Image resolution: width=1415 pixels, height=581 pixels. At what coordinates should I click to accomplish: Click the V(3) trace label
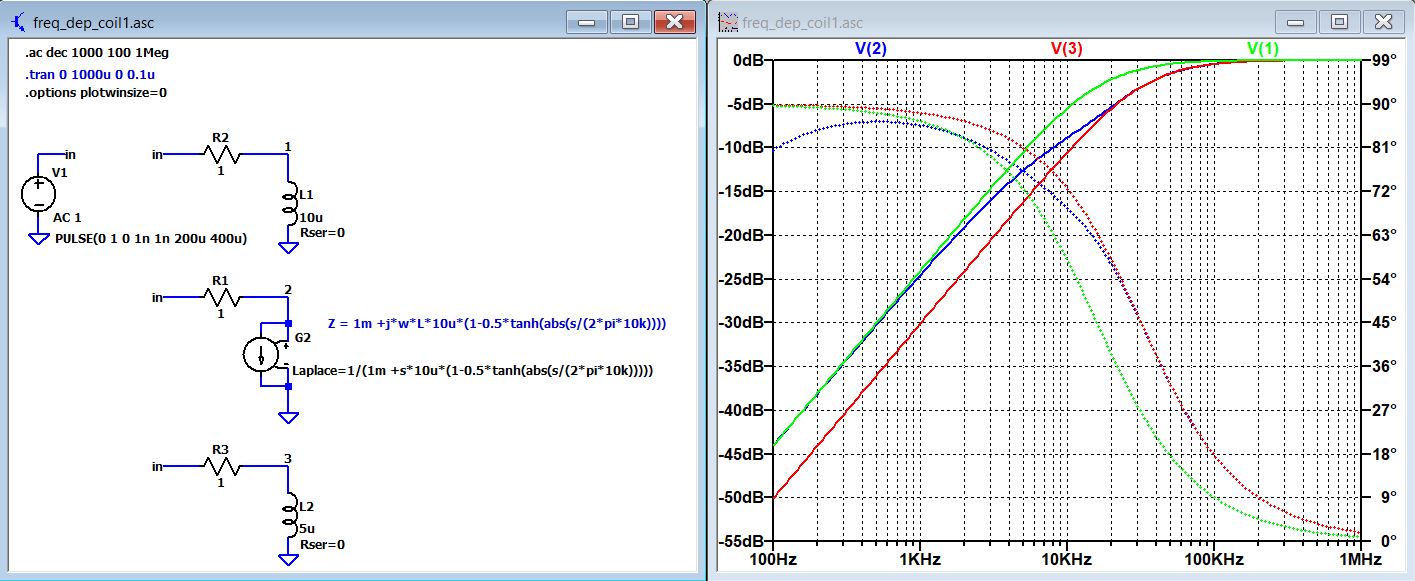(x=1066, y=48)
